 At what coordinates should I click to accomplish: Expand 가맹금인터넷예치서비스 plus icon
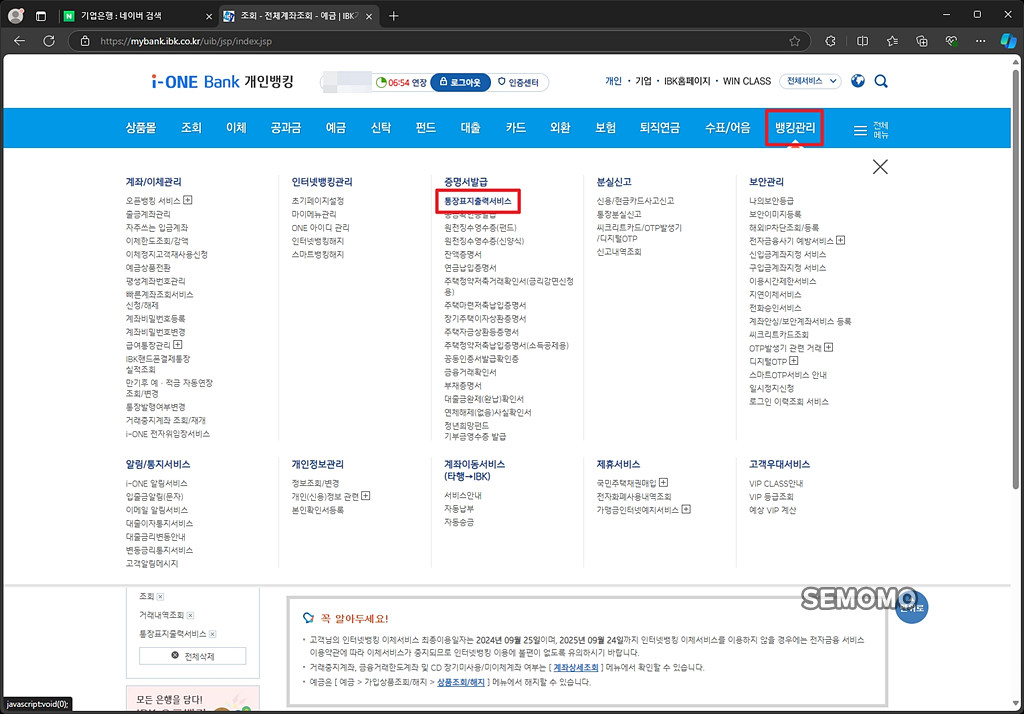pyautogui.click(x=686, y=510)
